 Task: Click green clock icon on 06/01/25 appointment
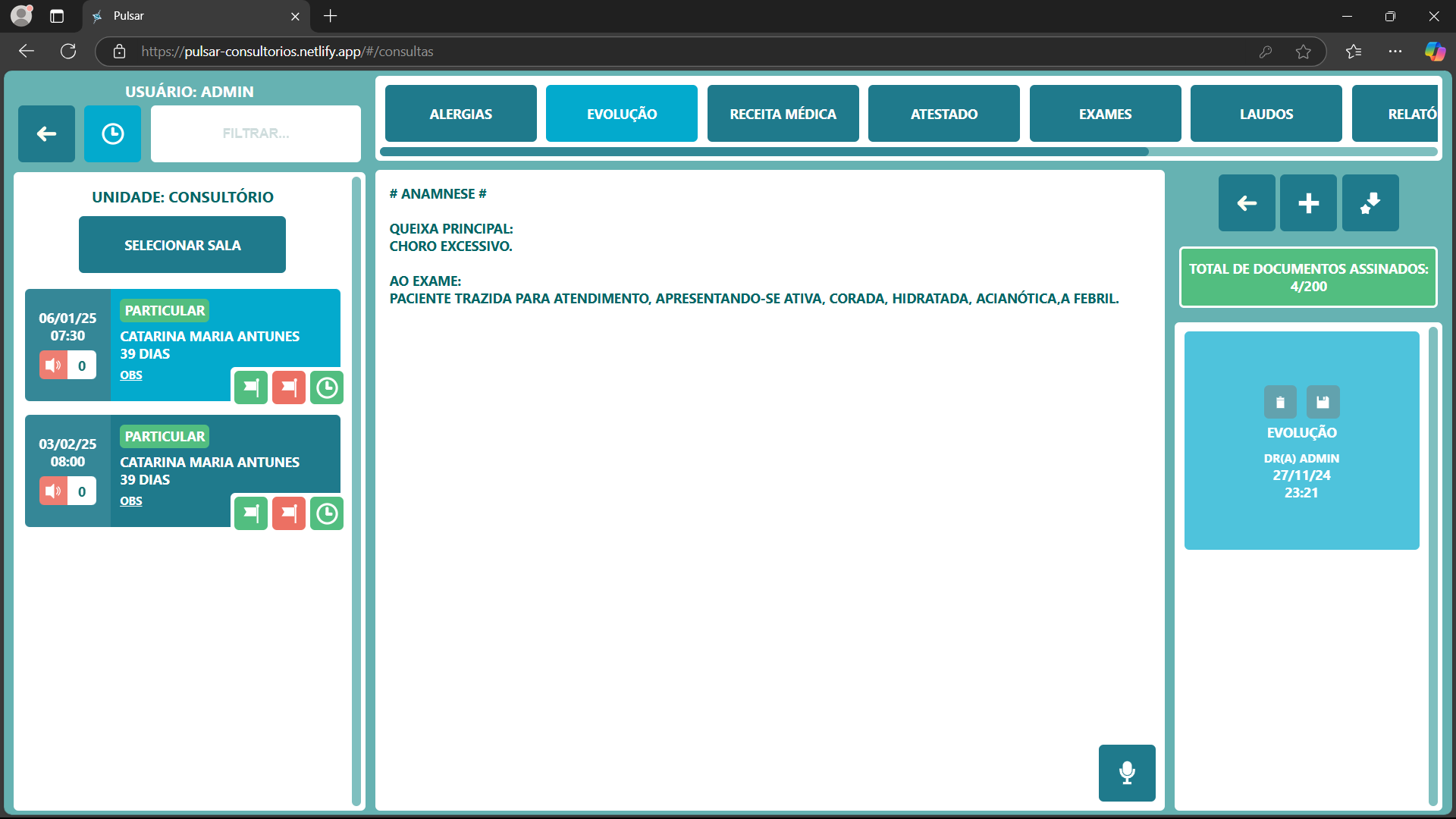coord(327,388)
